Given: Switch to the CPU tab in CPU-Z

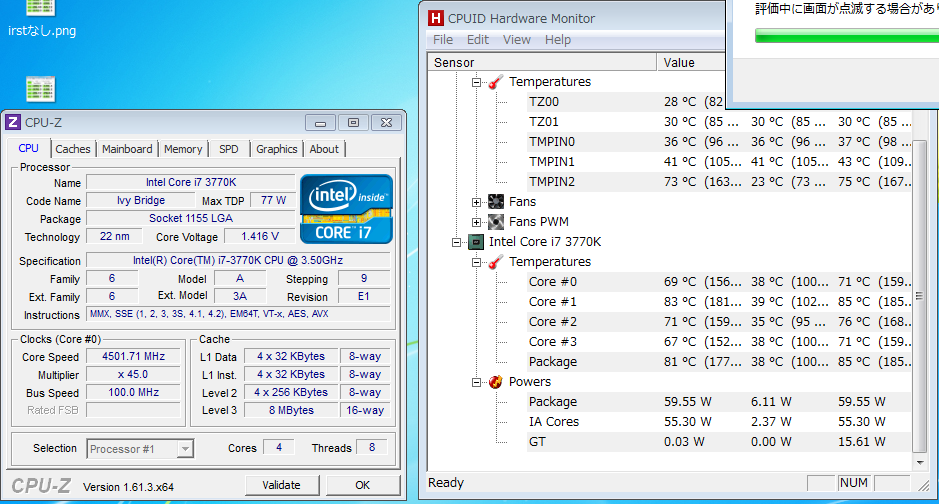Looking at the screenshot, I should [x=28, y=148].
